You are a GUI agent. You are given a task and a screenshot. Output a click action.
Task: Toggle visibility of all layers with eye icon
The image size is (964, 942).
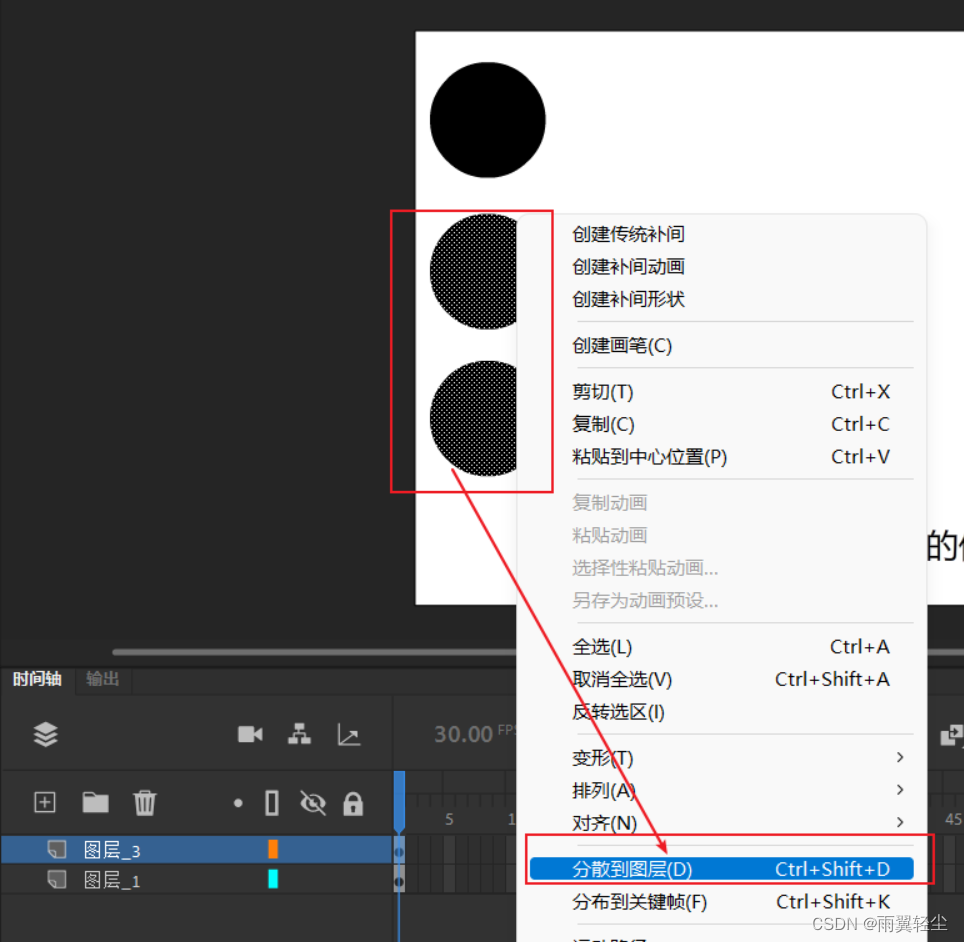tap(313, 804)
